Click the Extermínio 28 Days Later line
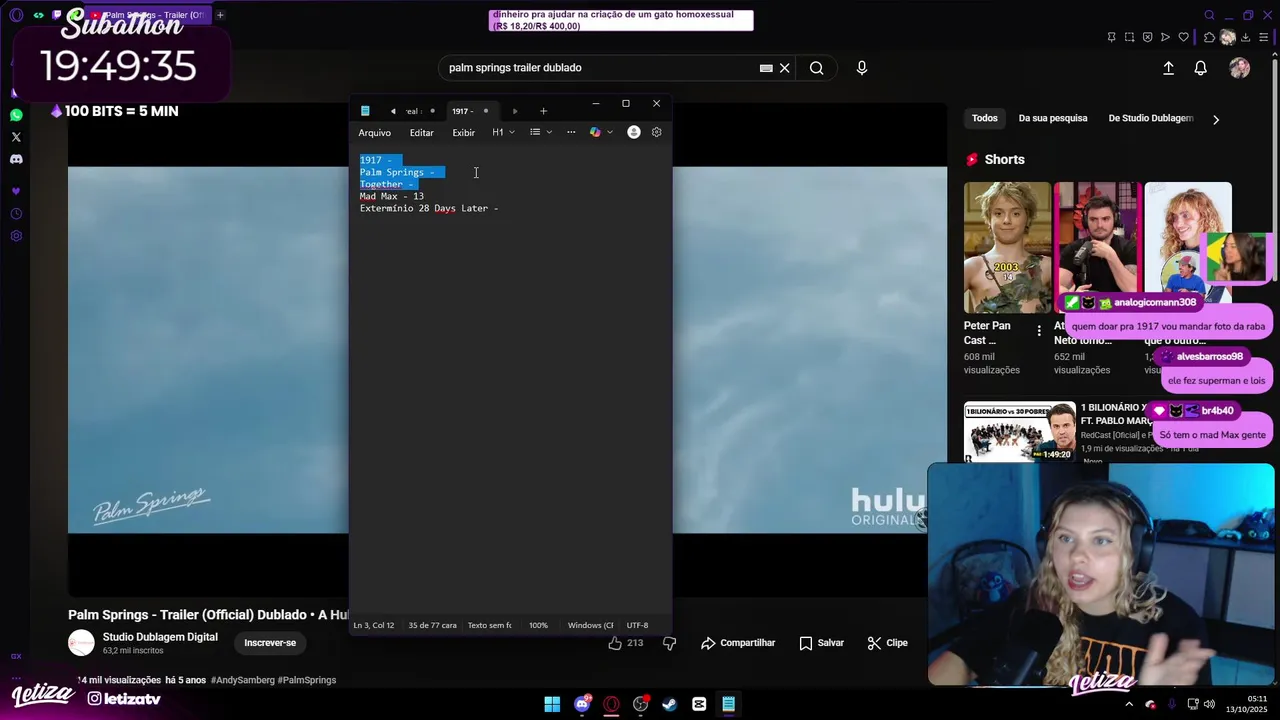This screenshot has width=1280, height=720. [429, 208]
